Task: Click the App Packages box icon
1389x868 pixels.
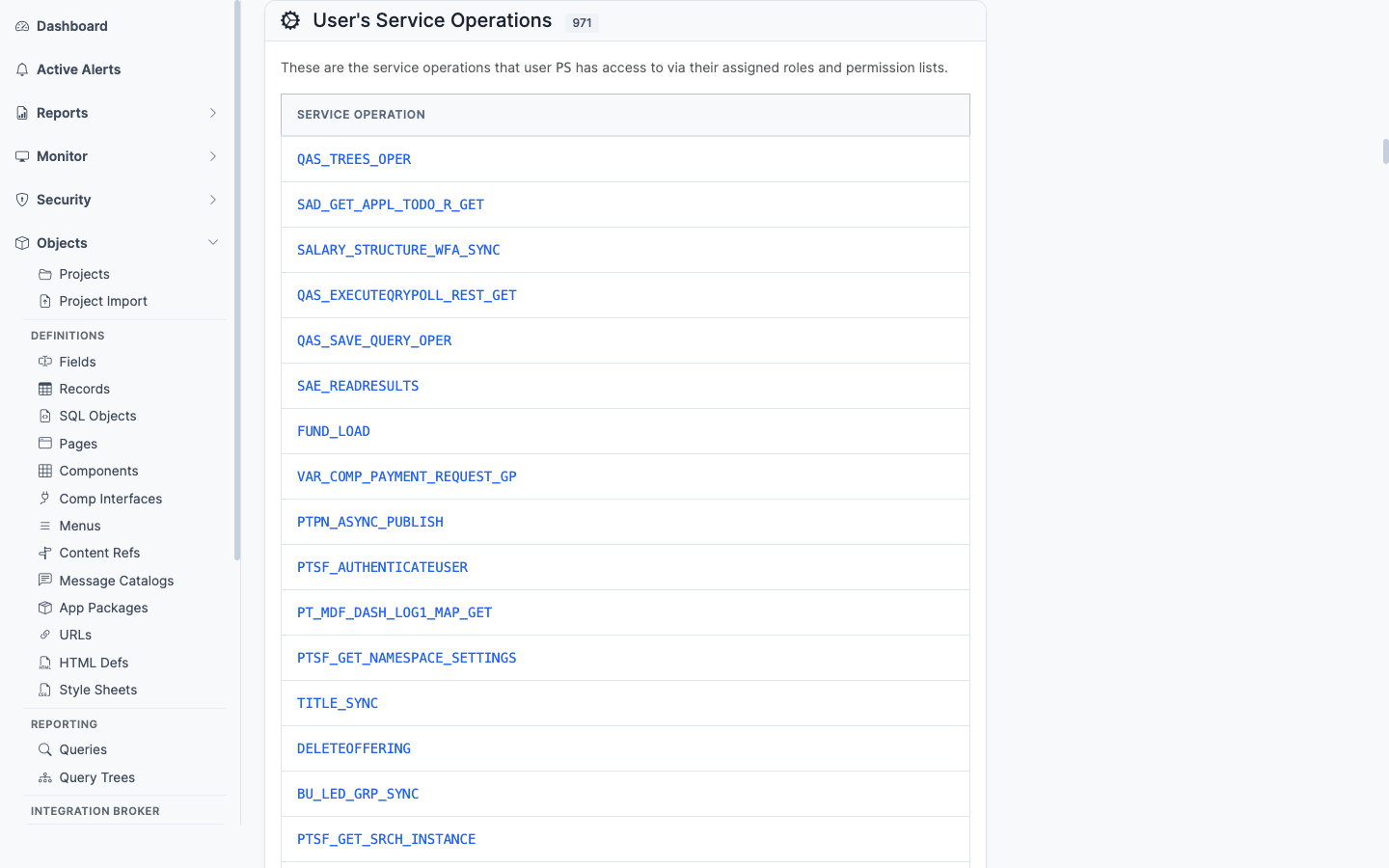Action: point(45,608)
